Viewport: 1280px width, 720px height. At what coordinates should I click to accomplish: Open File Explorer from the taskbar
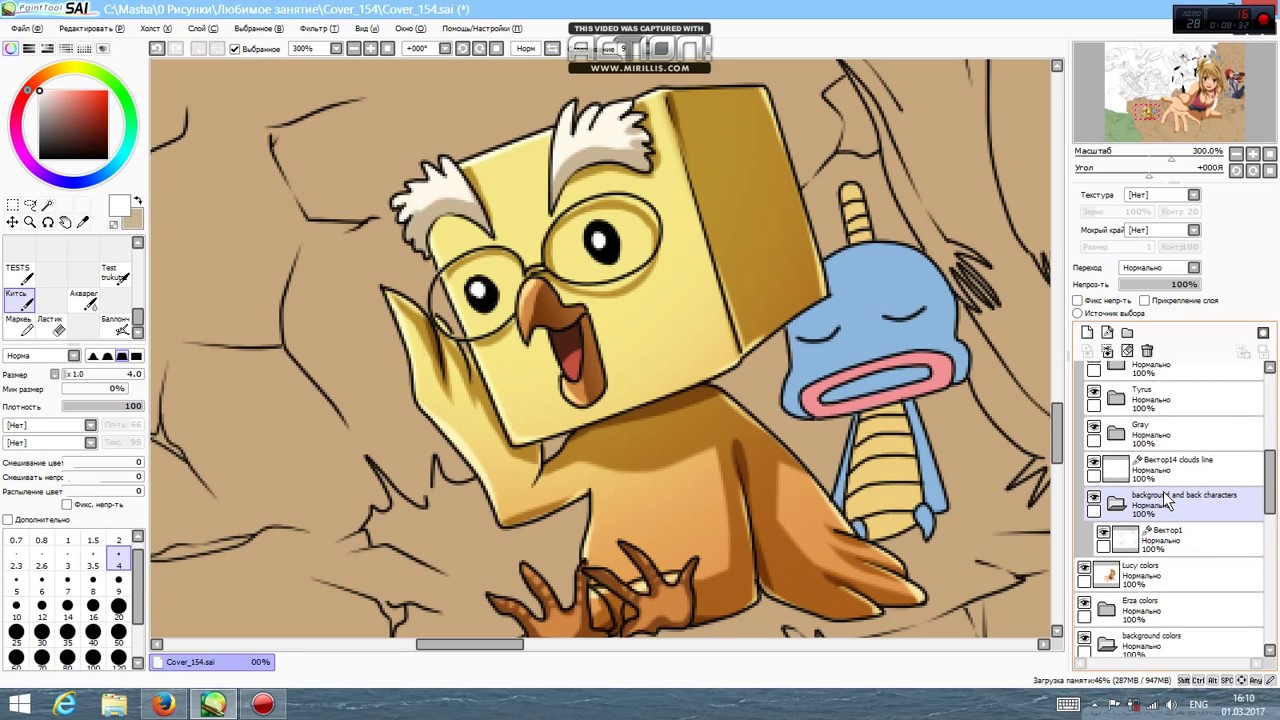tap(114, 704)
